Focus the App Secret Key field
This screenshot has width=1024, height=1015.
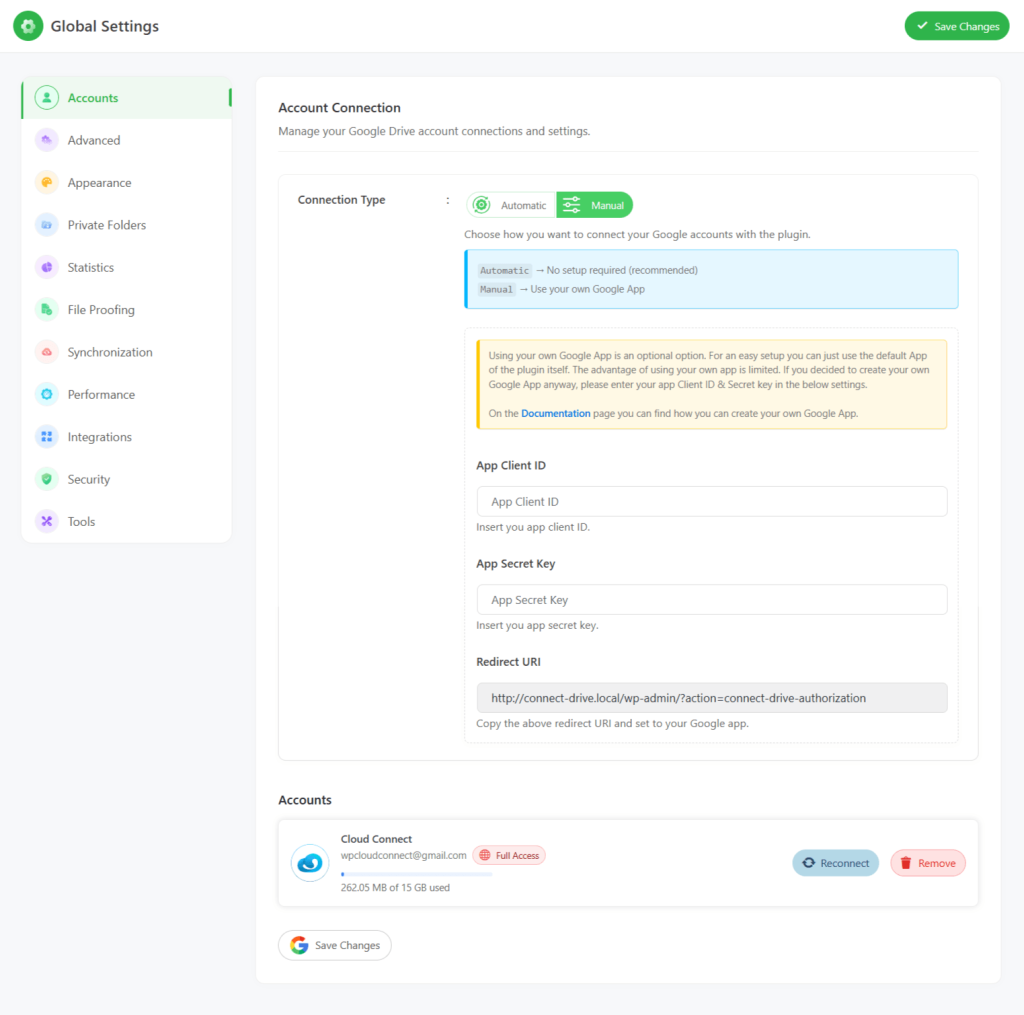point(711,600)
